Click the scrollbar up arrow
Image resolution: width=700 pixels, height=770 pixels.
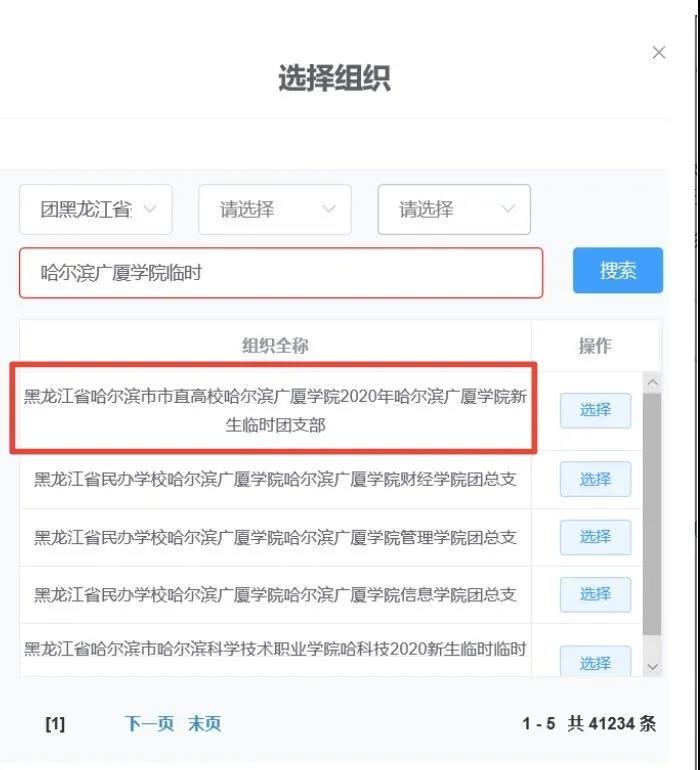coord(652,382)
